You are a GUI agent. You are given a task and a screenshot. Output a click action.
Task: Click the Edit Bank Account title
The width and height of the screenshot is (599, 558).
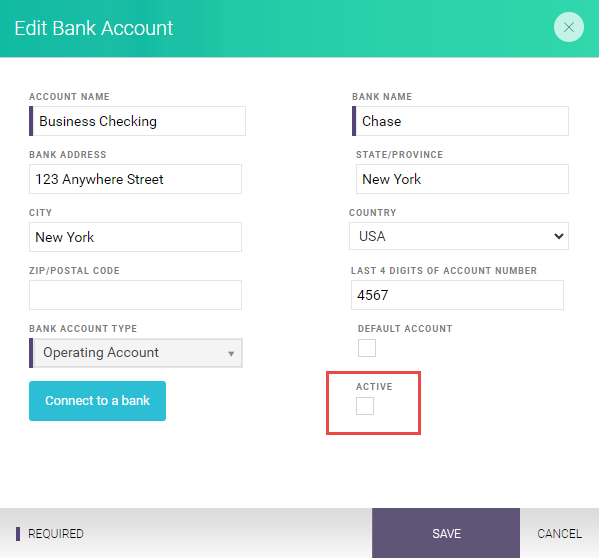(94, 28)
